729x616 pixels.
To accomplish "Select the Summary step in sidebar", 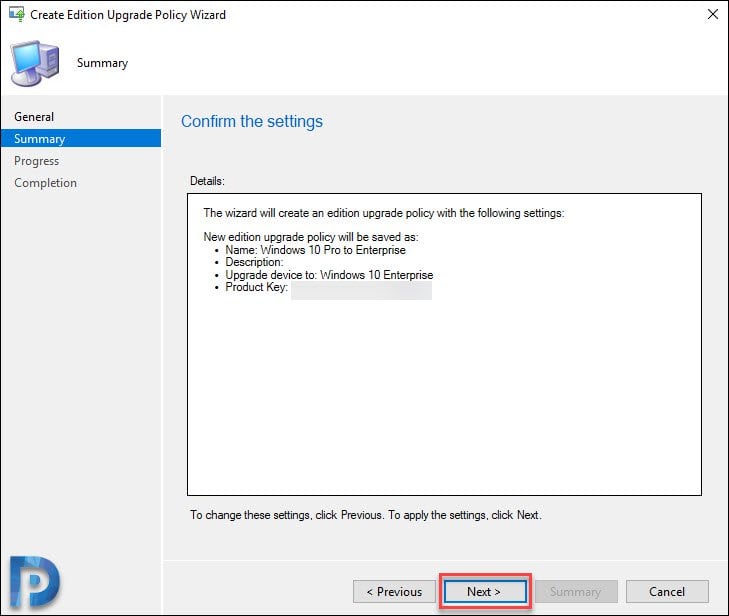I will [x=81, y=139].
